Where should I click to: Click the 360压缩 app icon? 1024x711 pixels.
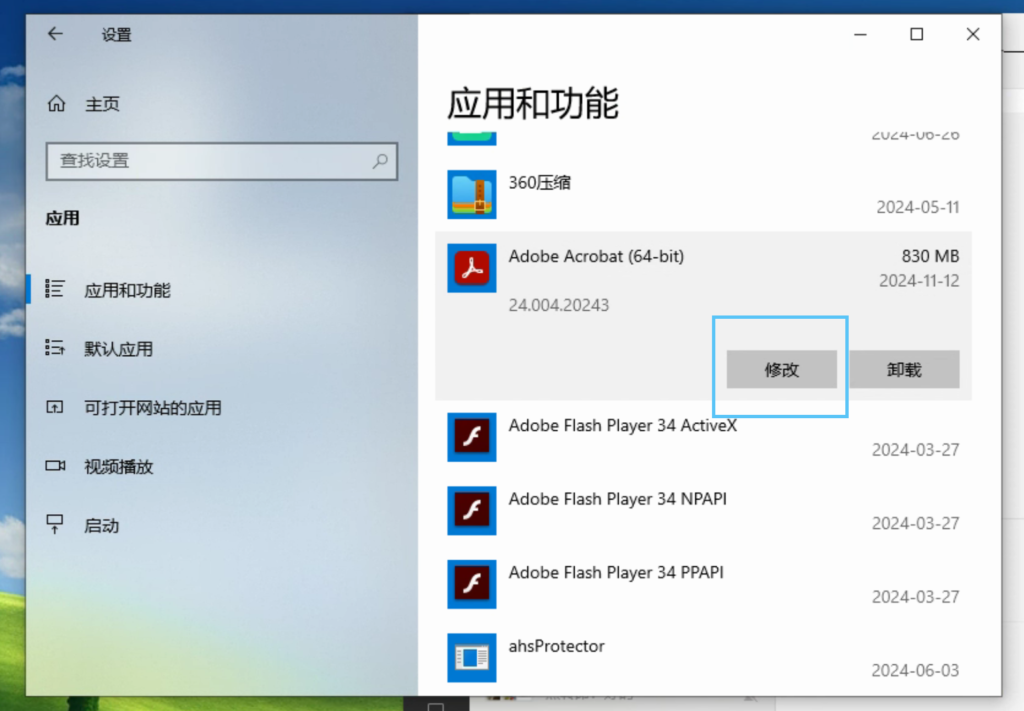click(472, 195)
